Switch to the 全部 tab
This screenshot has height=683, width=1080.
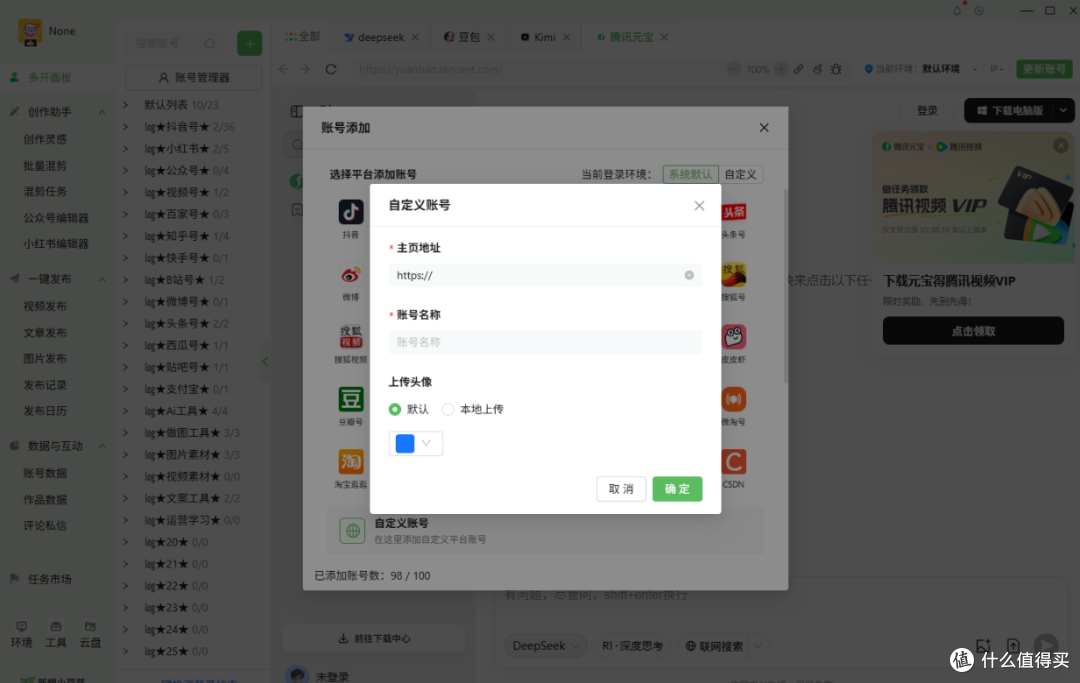coord(302,36)
